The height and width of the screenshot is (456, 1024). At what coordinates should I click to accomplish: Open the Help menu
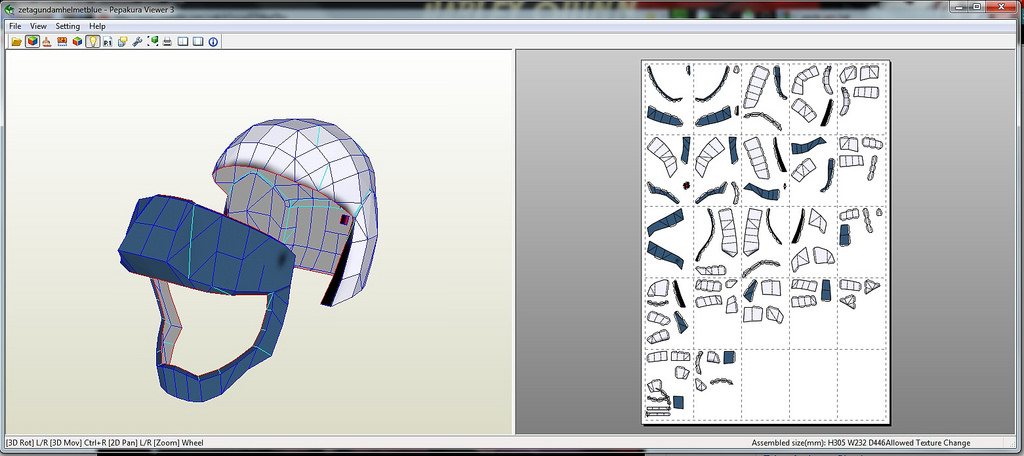(x=97, y=26)
